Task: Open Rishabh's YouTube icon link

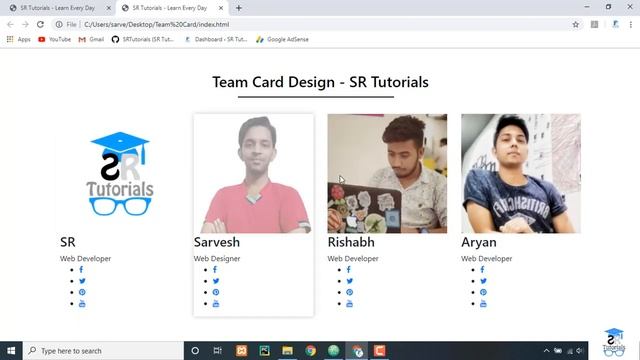Action: tap(350, 304)
